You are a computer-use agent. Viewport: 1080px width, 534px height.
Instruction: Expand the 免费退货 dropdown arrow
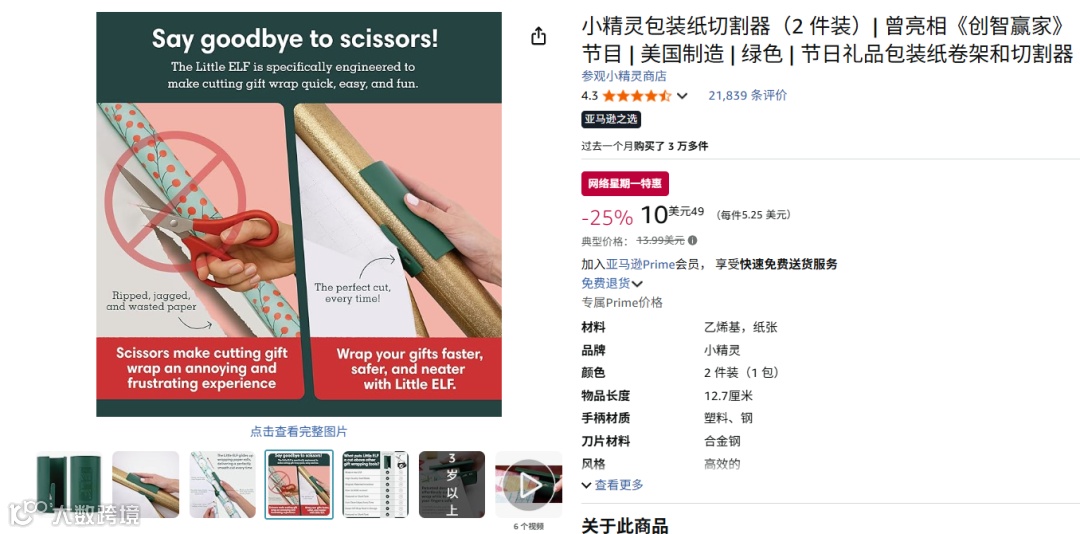[x=637, y=283]
